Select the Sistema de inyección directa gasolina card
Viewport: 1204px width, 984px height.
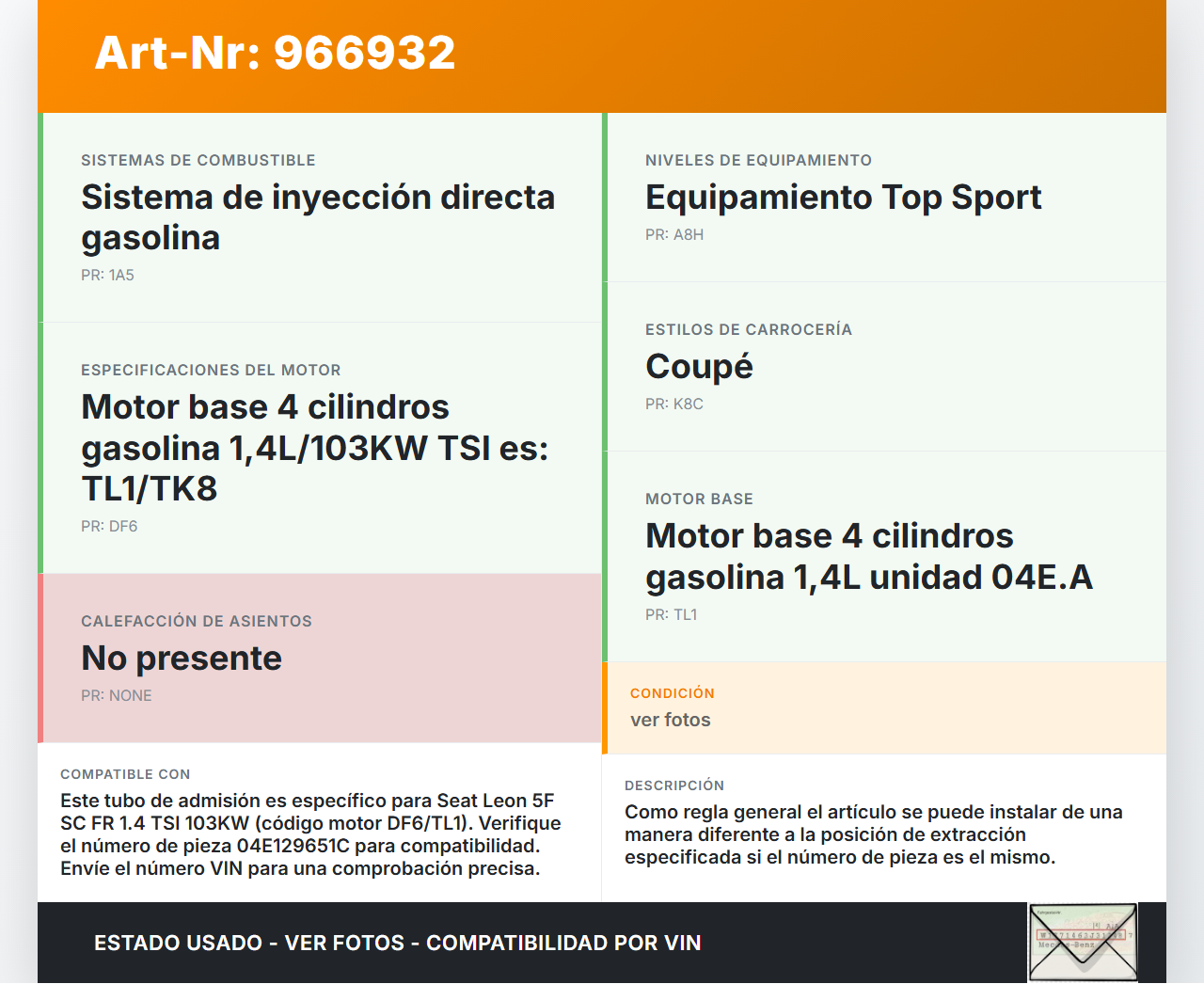(x=318, y=217)
